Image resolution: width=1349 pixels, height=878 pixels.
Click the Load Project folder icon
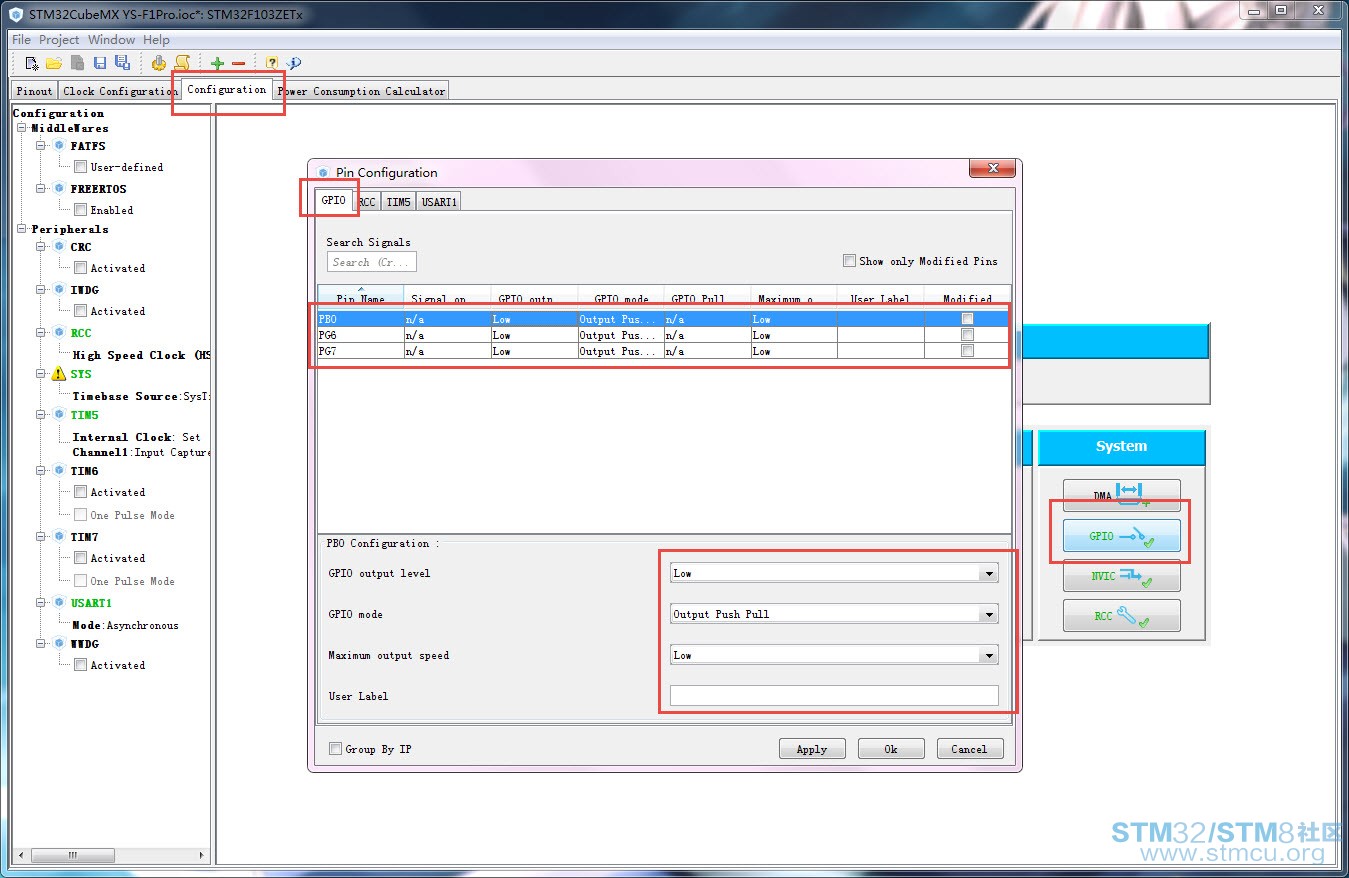(54, 63)
